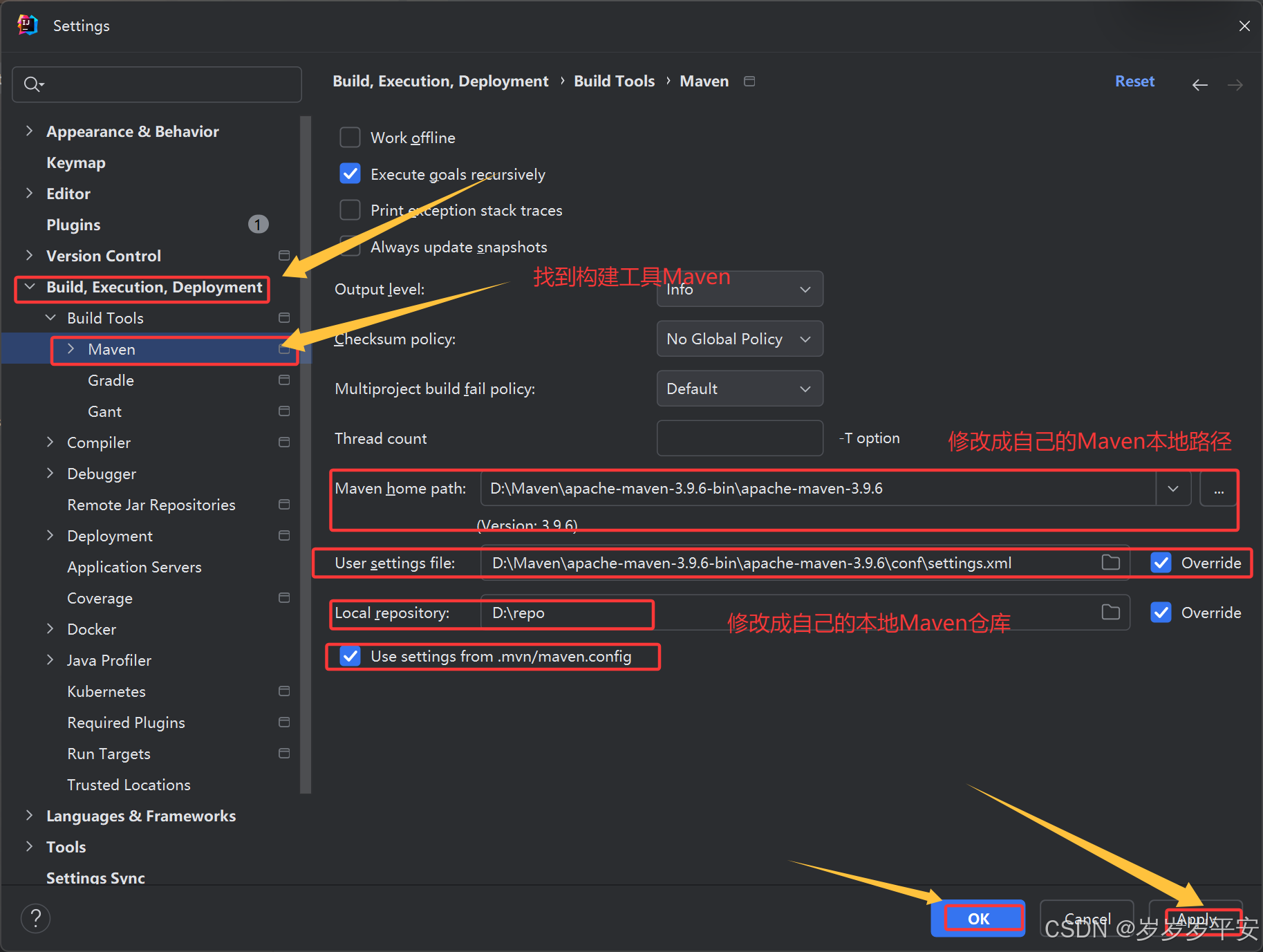Expand Languages & Frameworks section

[29, 815]
